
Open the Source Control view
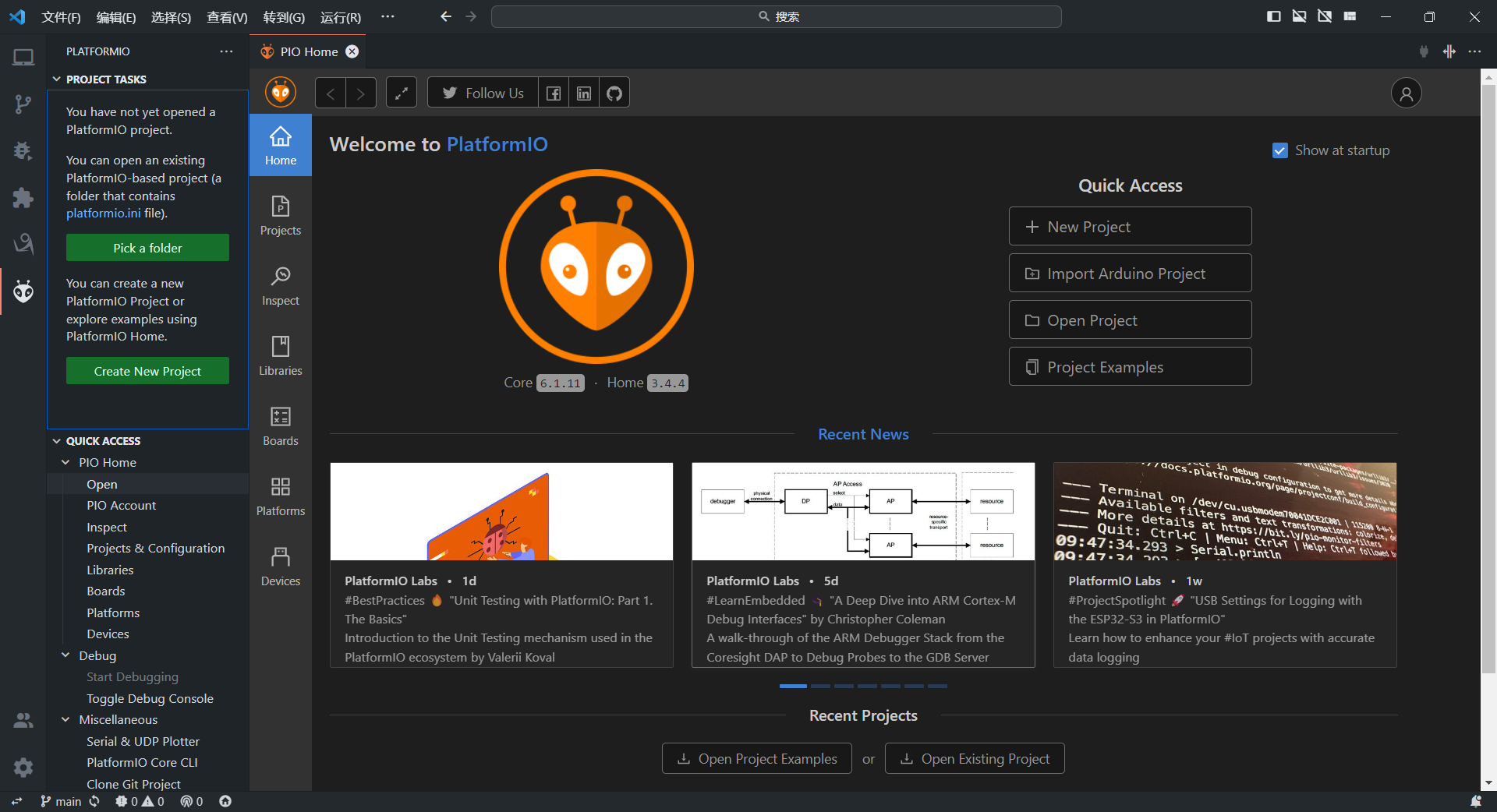23,104
